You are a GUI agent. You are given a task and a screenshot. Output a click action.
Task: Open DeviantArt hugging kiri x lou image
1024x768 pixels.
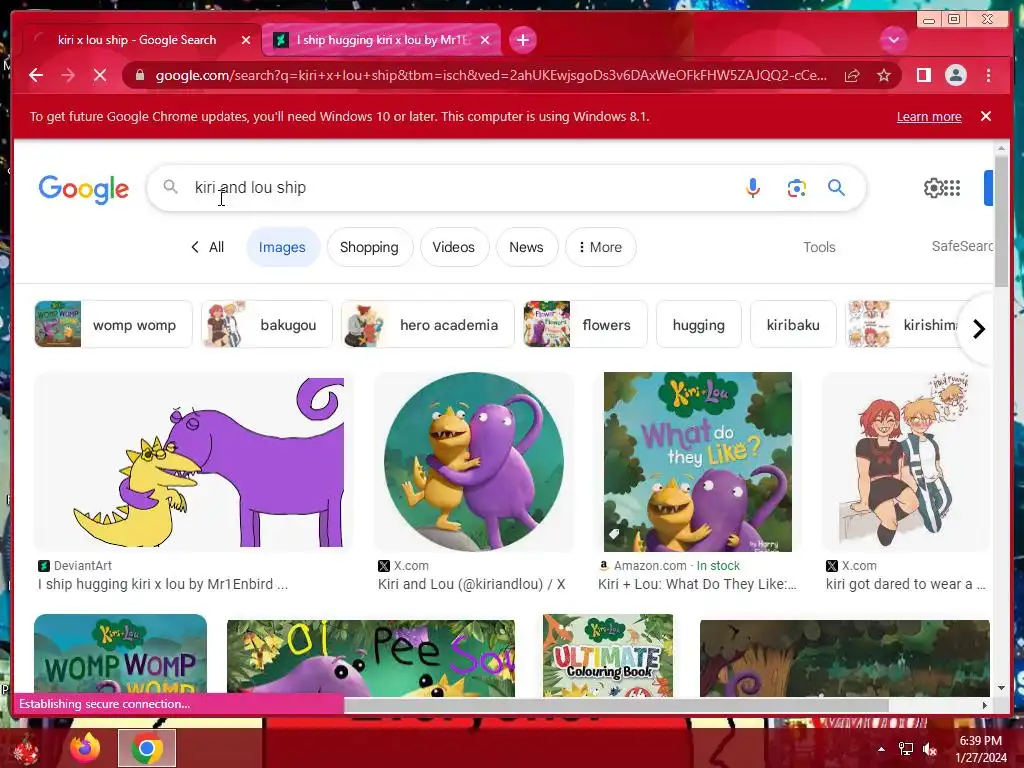coord(193,461)
